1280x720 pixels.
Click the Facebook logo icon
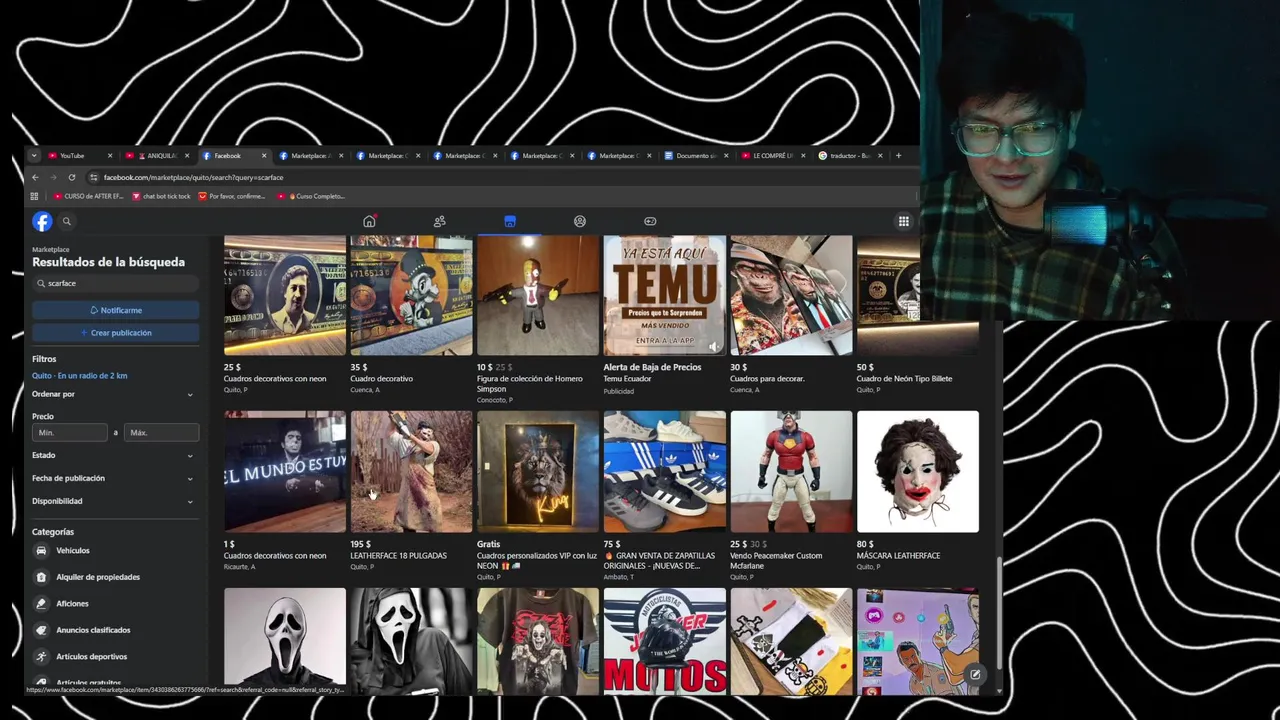coord(42,222)
